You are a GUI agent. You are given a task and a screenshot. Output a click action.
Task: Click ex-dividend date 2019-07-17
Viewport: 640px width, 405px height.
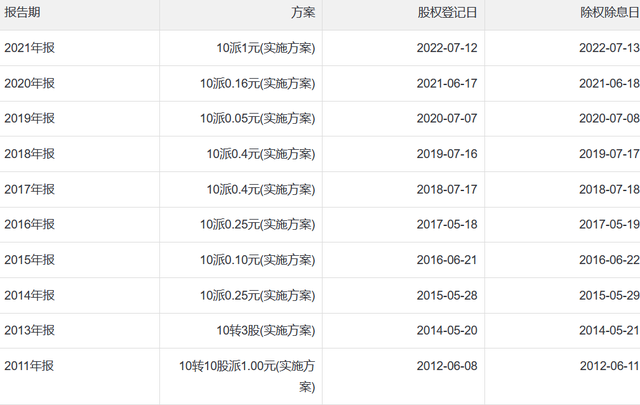tap(606, 154)
